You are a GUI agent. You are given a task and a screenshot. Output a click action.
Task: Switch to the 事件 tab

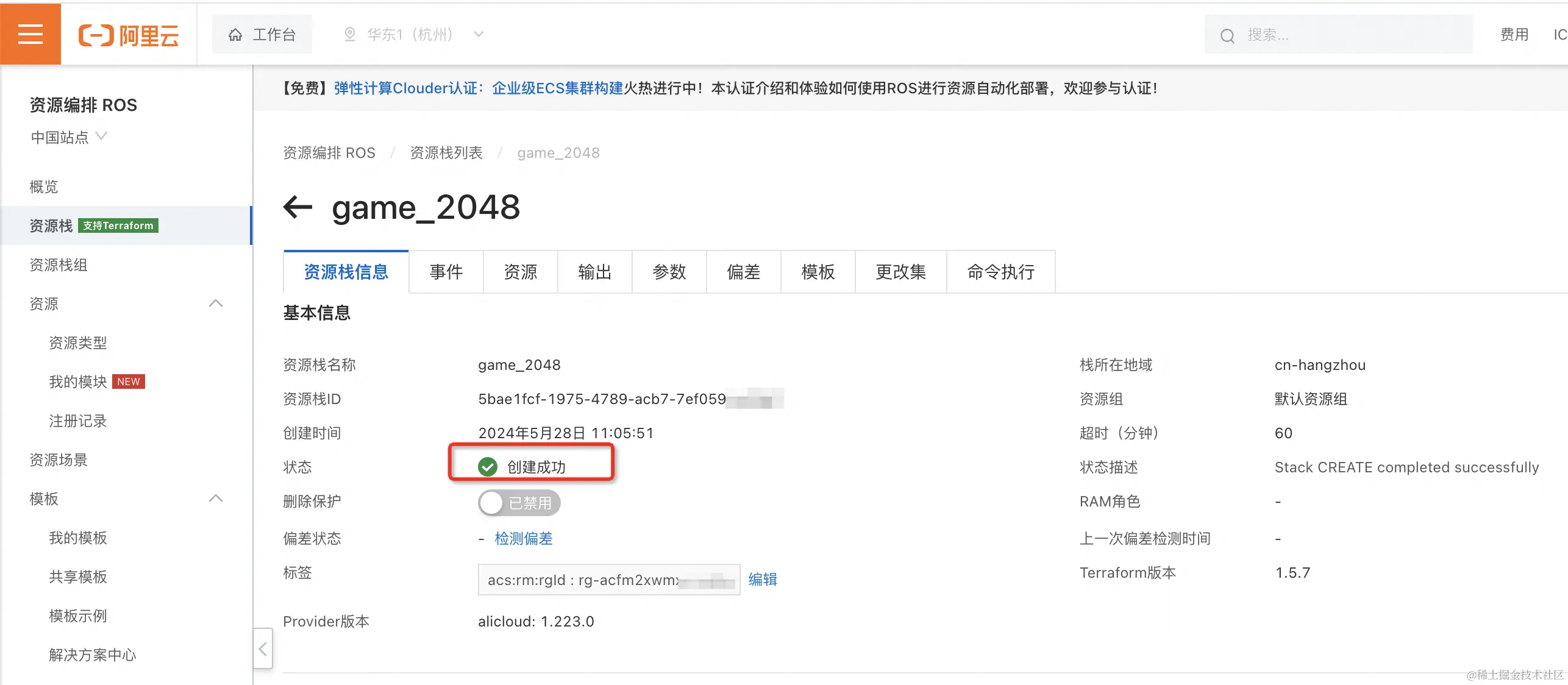pyautogui.click(x=446, y=272)
